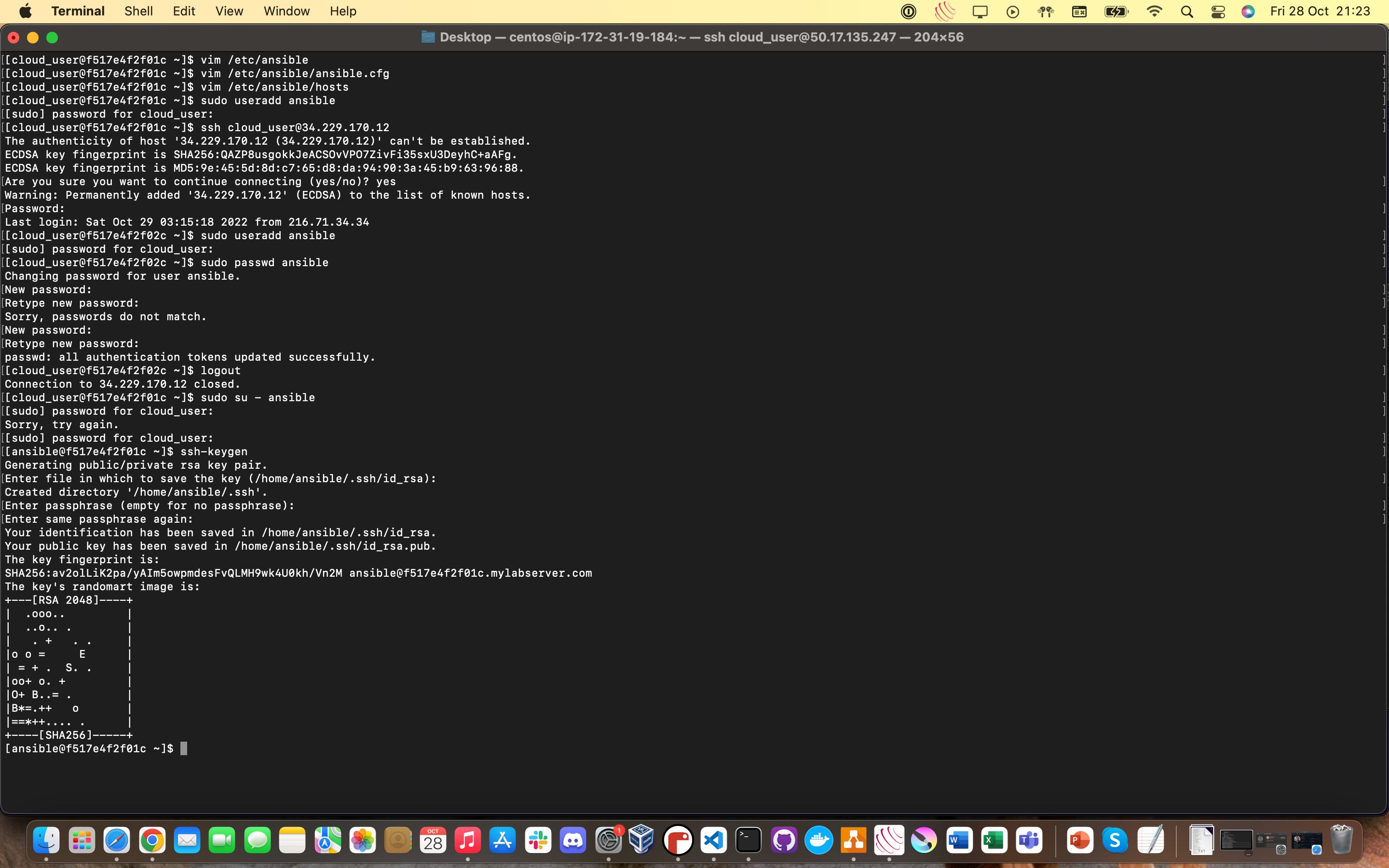Screen dimensions: 1389x868
Task: Open the Window menu
Action: 286,11
